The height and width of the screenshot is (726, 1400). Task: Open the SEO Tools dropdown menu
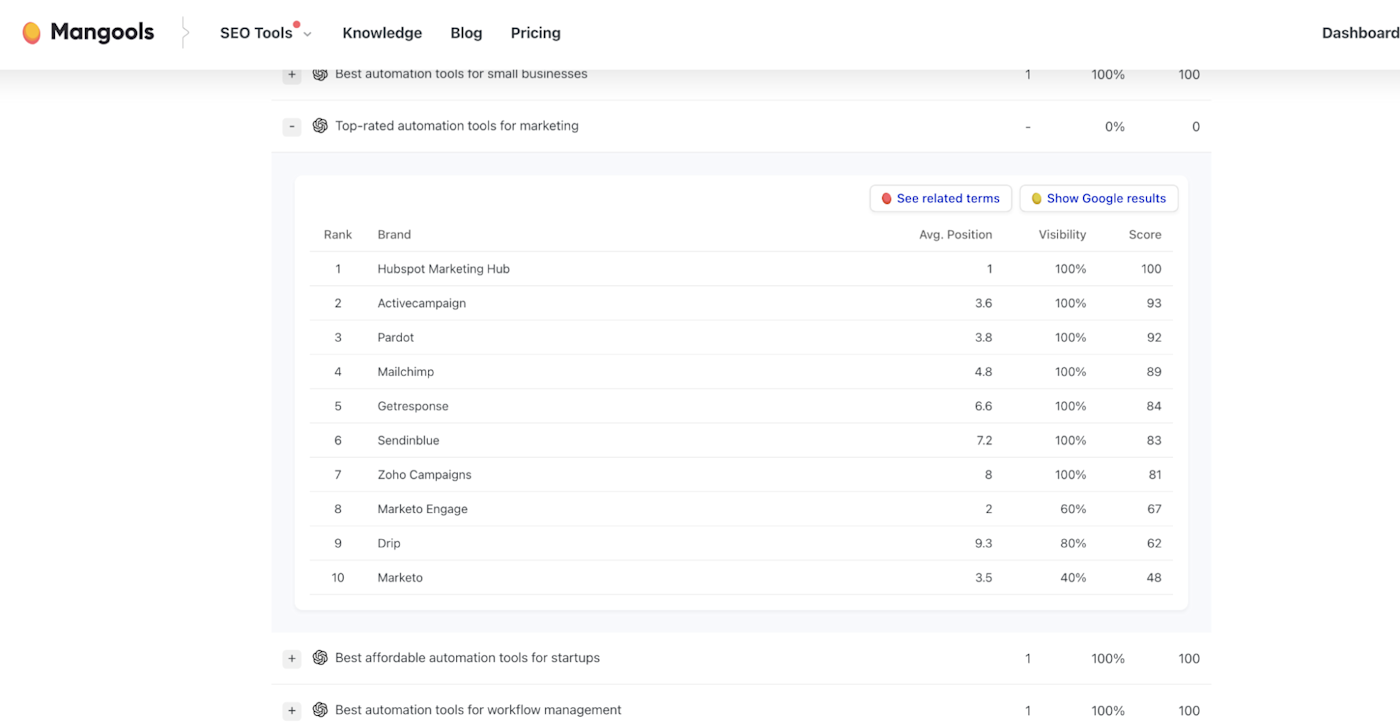[x=265, y=33]
